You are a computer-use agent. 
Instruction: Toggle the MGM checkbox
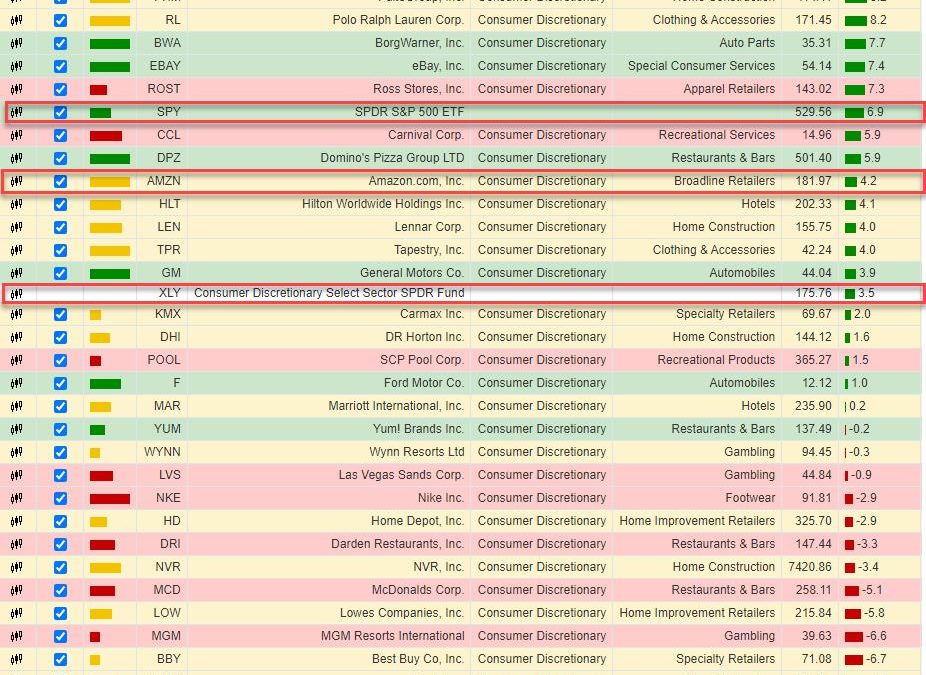(x=60, y=637)
